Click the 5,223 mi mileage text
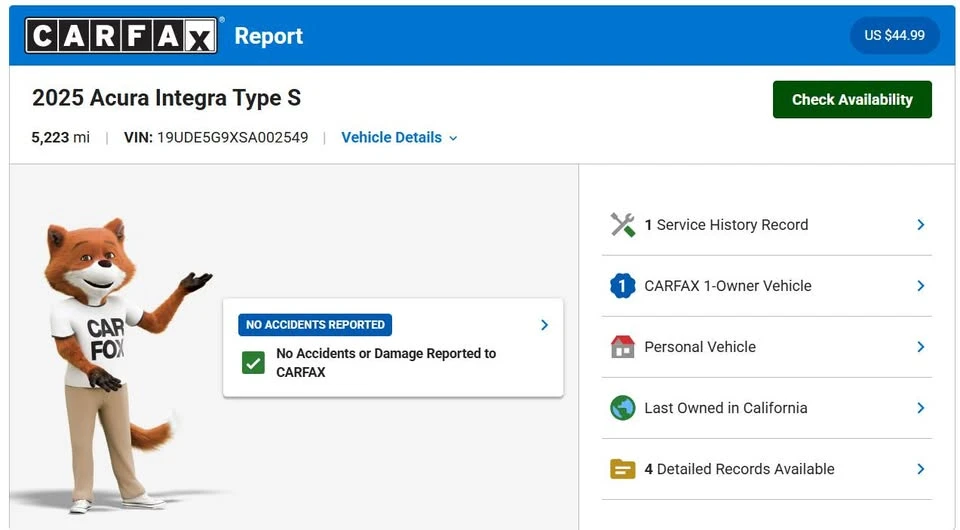Image resolution: width=960 pixels, height=530 pixels. pos(61,138)
